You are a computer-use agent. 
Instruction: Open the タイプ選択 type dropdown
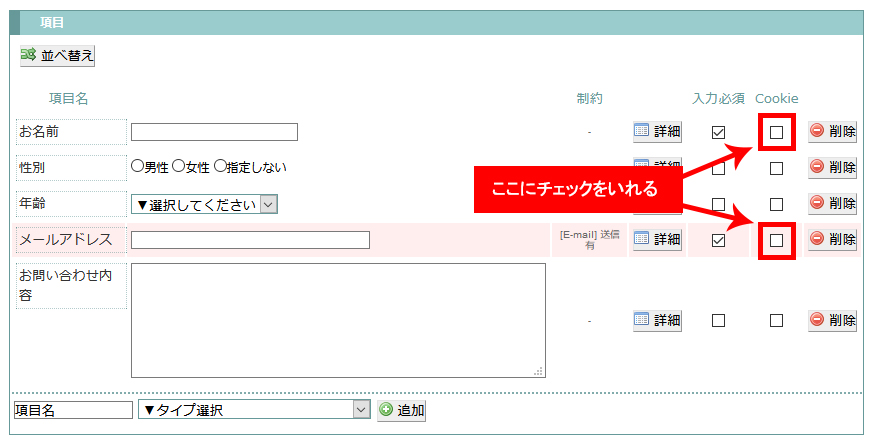254,410
